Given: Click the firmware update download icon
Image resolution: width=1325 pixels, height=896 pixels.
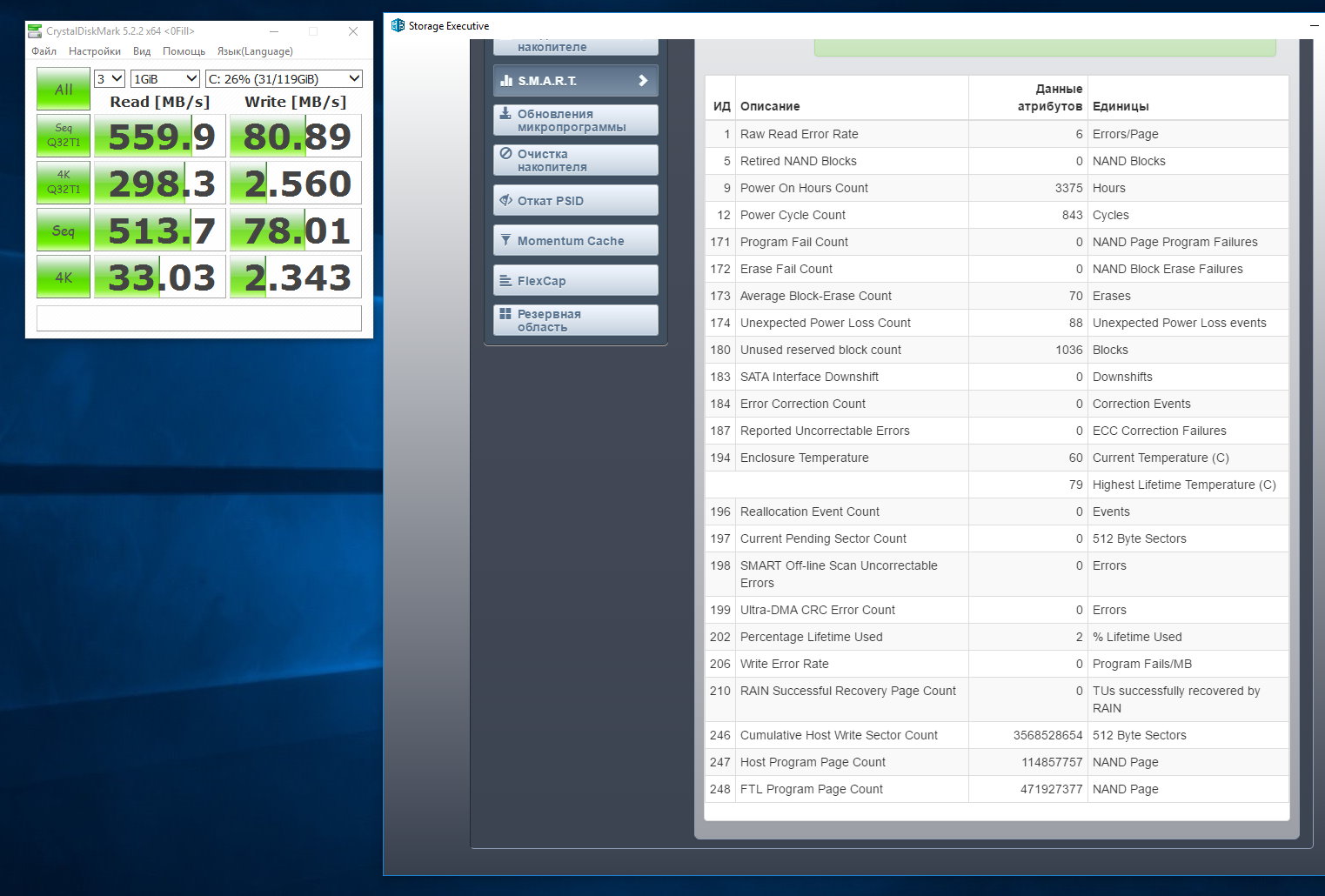Looking at the screenshot, I should click(x=505, y=113).
